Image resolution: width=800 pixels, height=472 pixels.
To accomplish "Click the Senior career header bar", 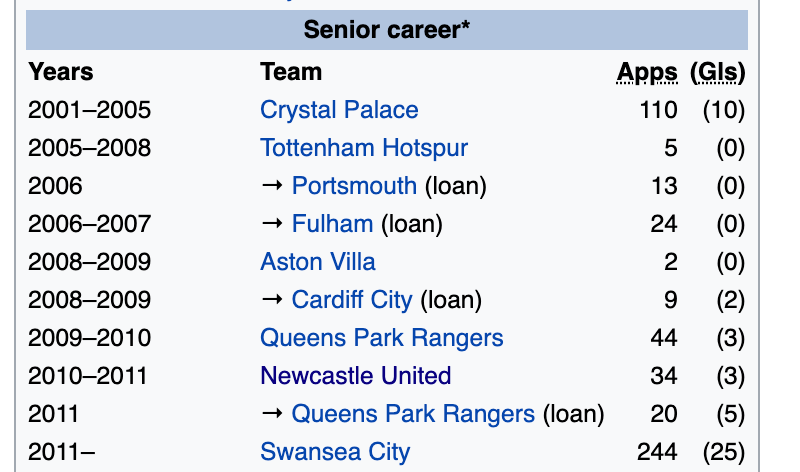I will [x=387, y=29].
